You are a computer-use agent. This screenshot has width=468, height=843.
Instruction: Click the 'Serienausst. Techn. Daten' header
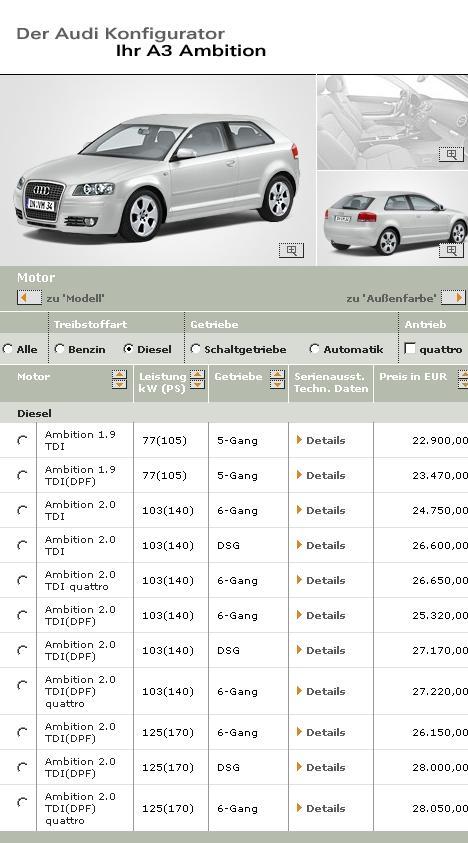[x=330, y=382]
